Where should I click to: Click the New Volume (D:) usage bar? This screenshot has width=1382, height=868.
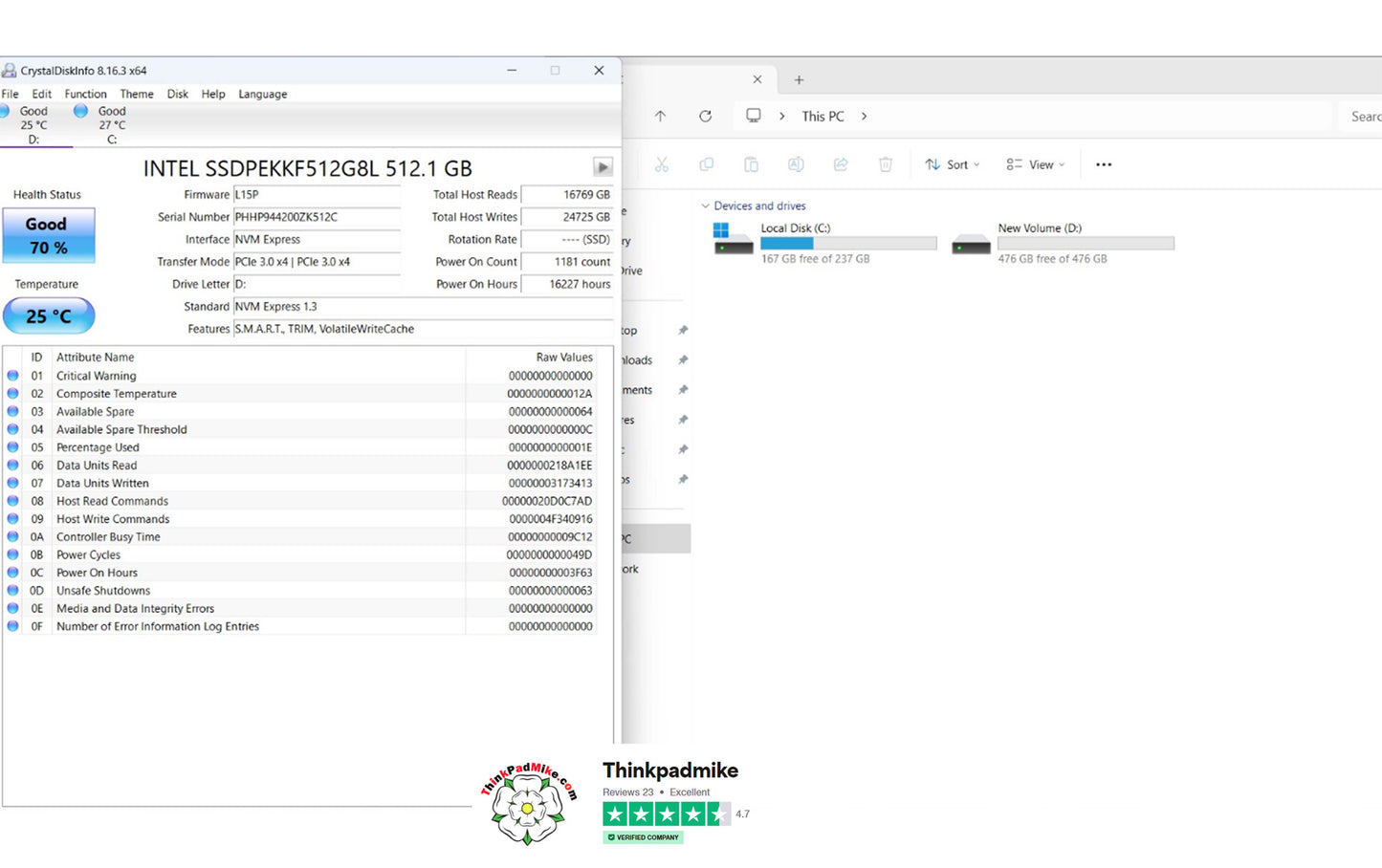1086,244
